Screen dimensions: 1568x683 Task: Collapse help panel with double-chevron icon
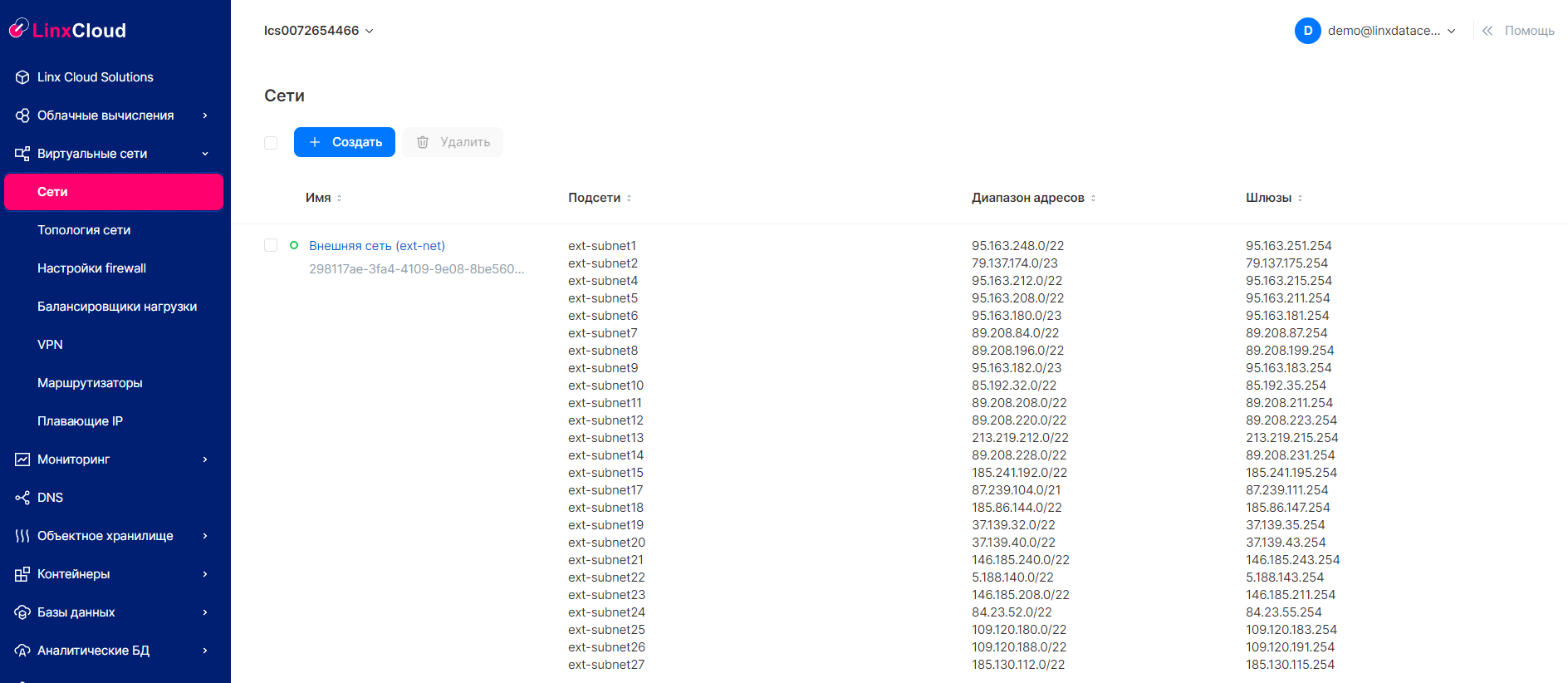pyautogui.click(x=1487, y=31)
